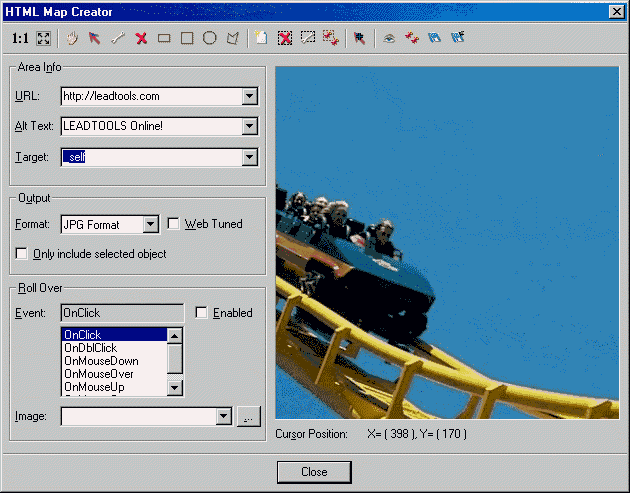This screenshot has width=630, height=493.
Task: Click the event list scroll down arrow
Action: (x=175, y=388)
